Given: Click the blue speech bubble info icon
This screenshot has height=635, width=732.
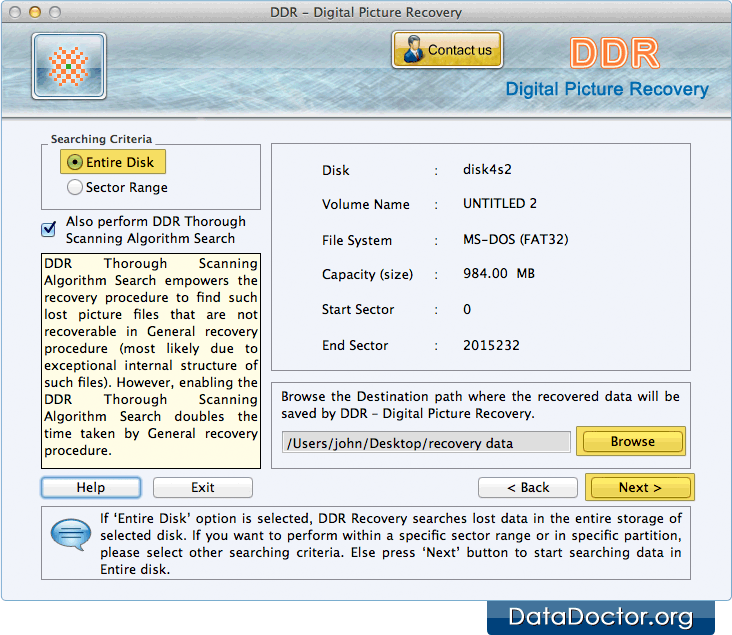Looking at the screenshot, I should (x=70, y=534).
